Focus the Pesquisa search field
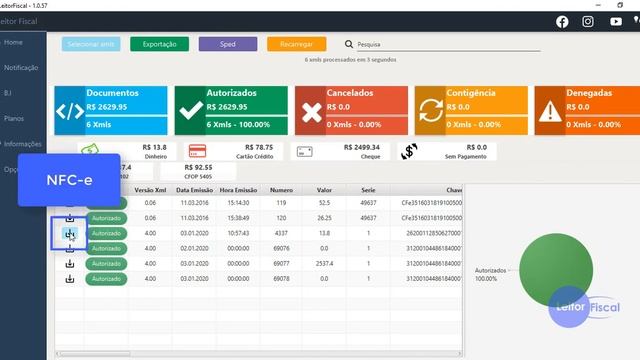The width and height of the screenshot is (640, 360). (448, 44)
